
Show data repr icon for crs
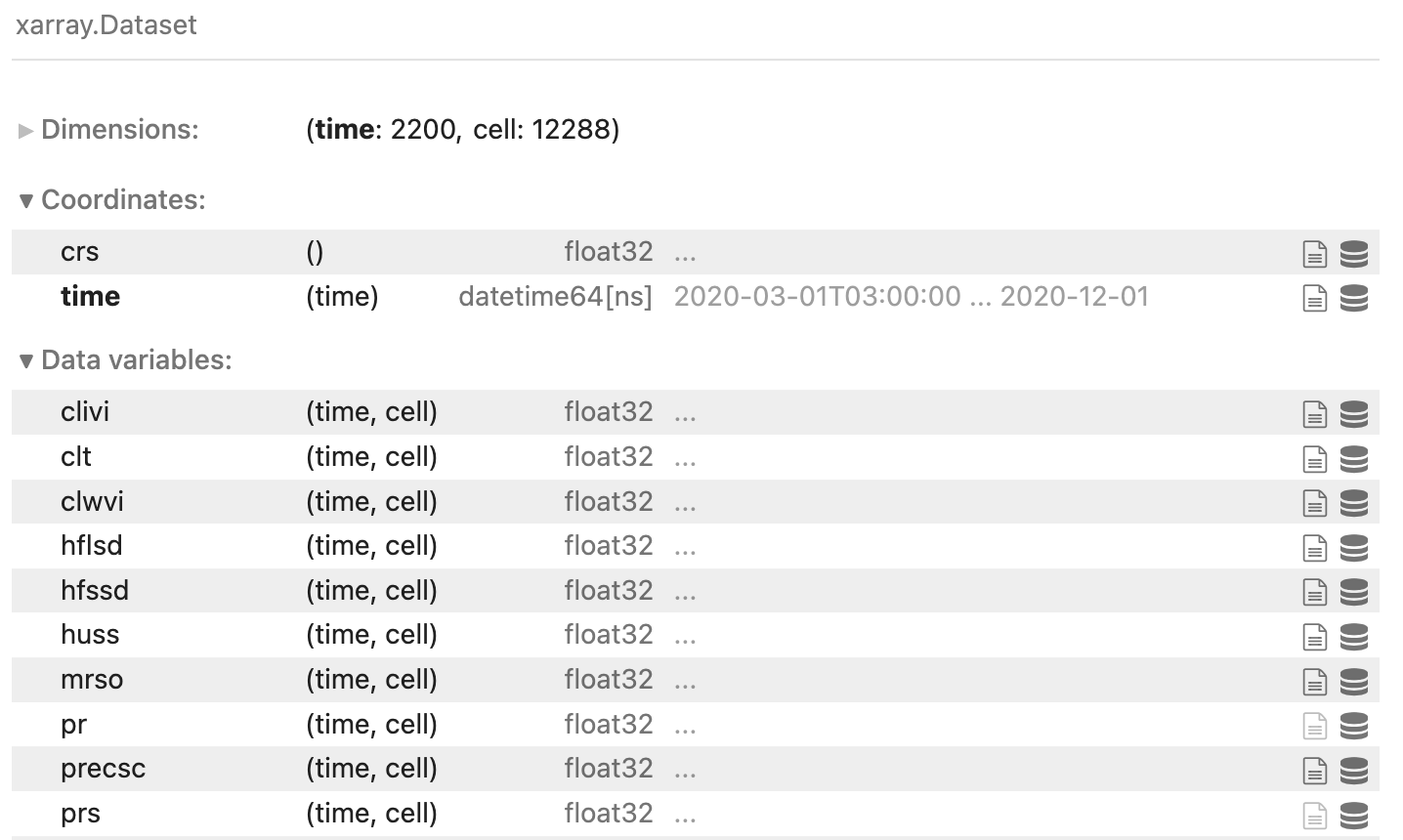(x=1353, y=254)
